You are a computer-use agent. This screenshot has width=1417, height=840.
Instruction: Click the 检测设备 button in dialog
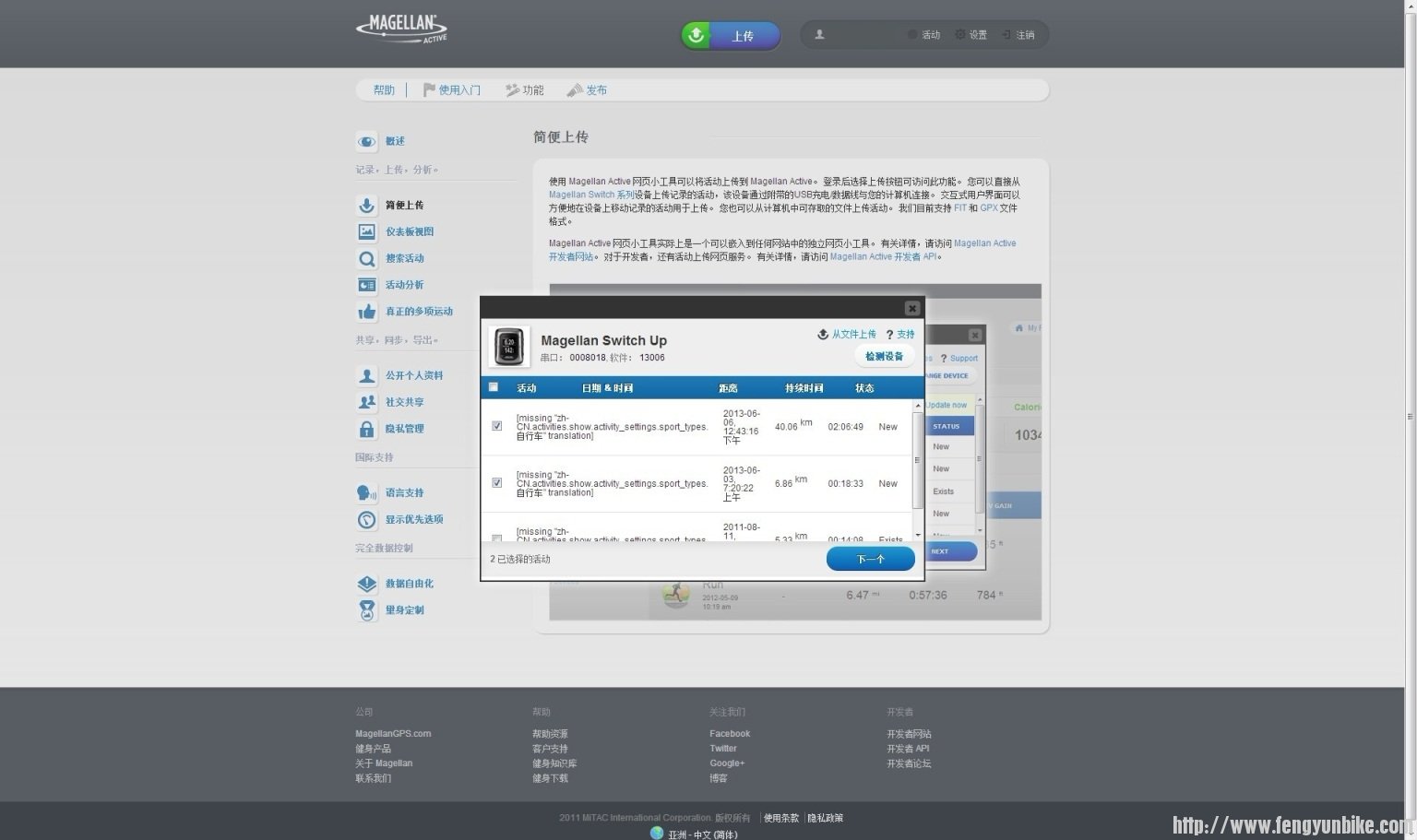pos(884,356)
